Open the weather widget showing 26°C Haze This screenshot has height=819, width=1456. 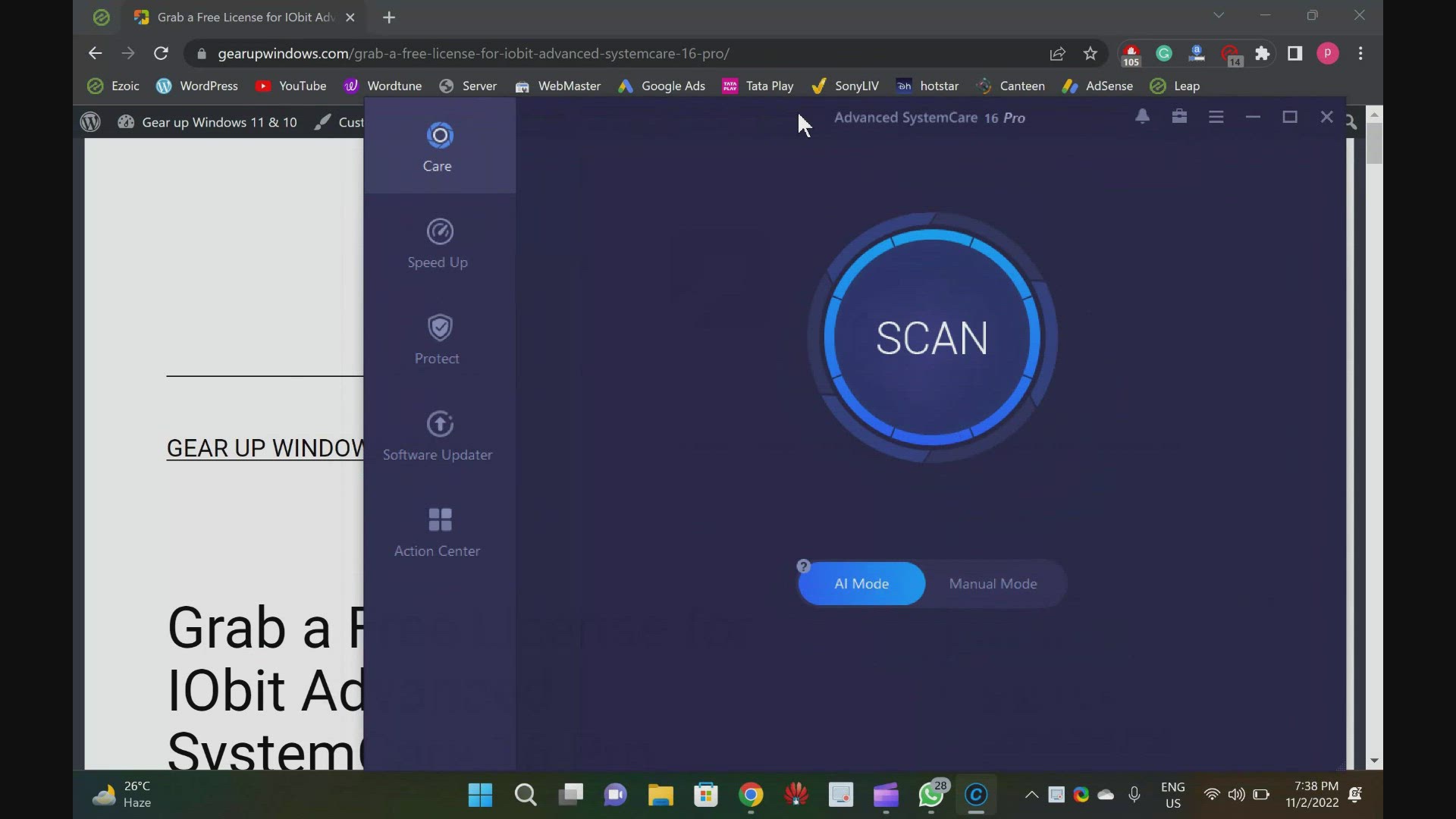click(x=121, y=795)
